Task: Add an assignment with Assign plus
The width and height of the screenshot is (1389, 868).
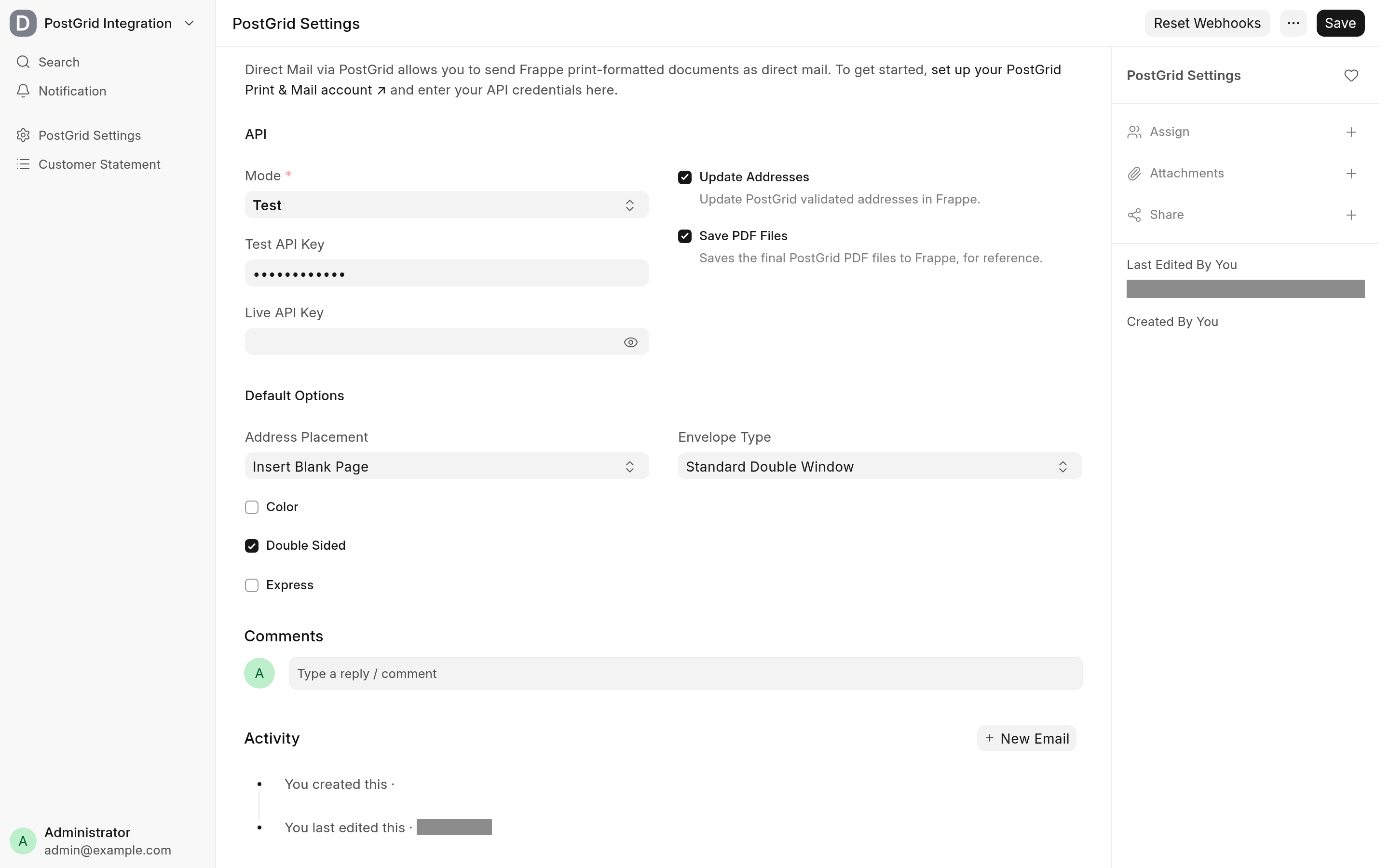Action: [x=1351, y=132]
